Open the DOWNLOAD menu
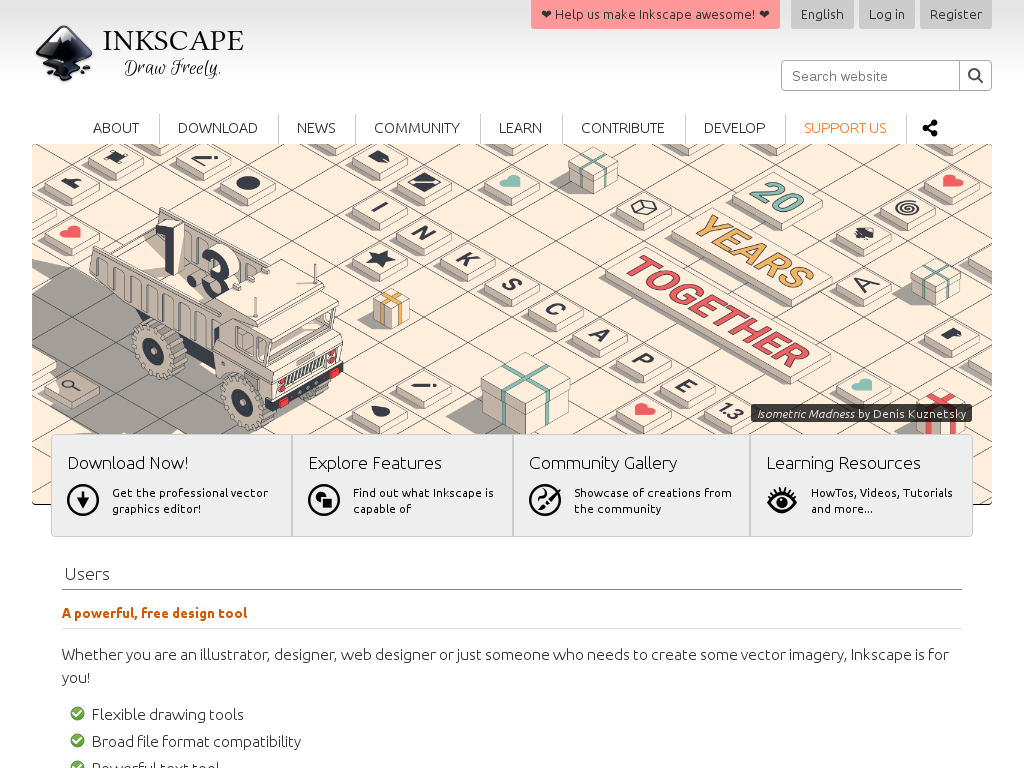1024x768 pixels. click(217, 128)
